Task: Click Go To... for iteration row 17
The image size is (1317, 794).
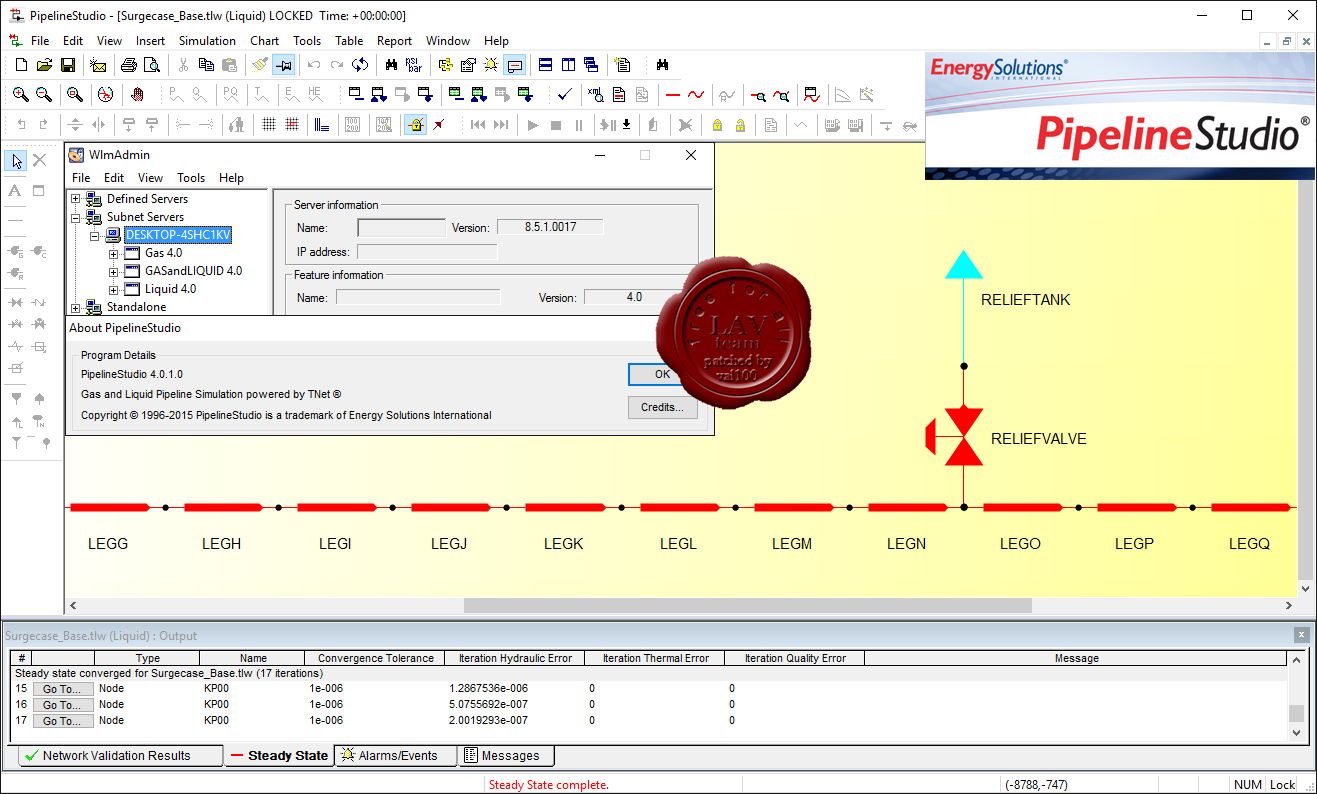Action: coord(63,721)
